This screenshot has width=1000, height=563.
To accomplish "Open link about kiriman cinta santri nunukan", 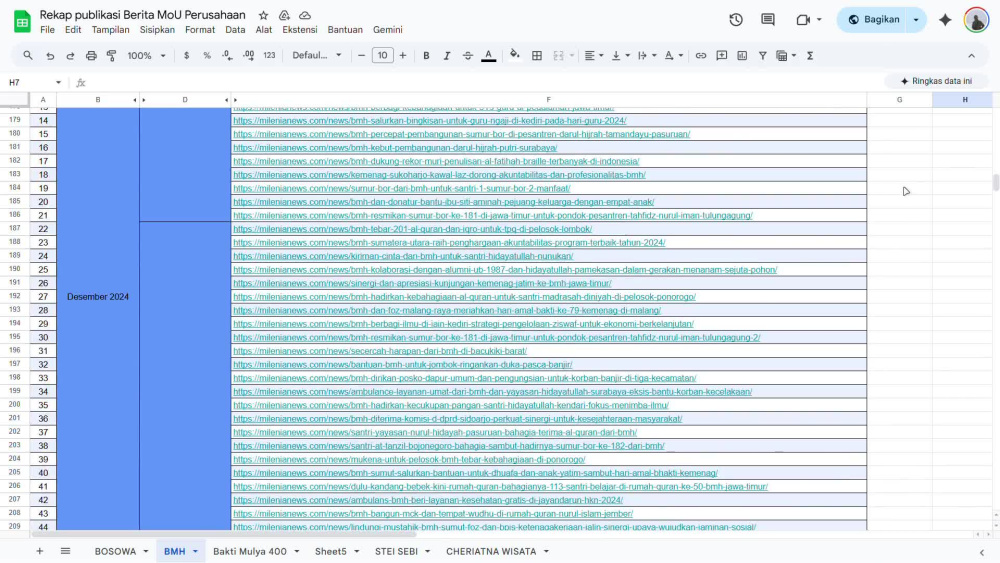I will 403,256.
